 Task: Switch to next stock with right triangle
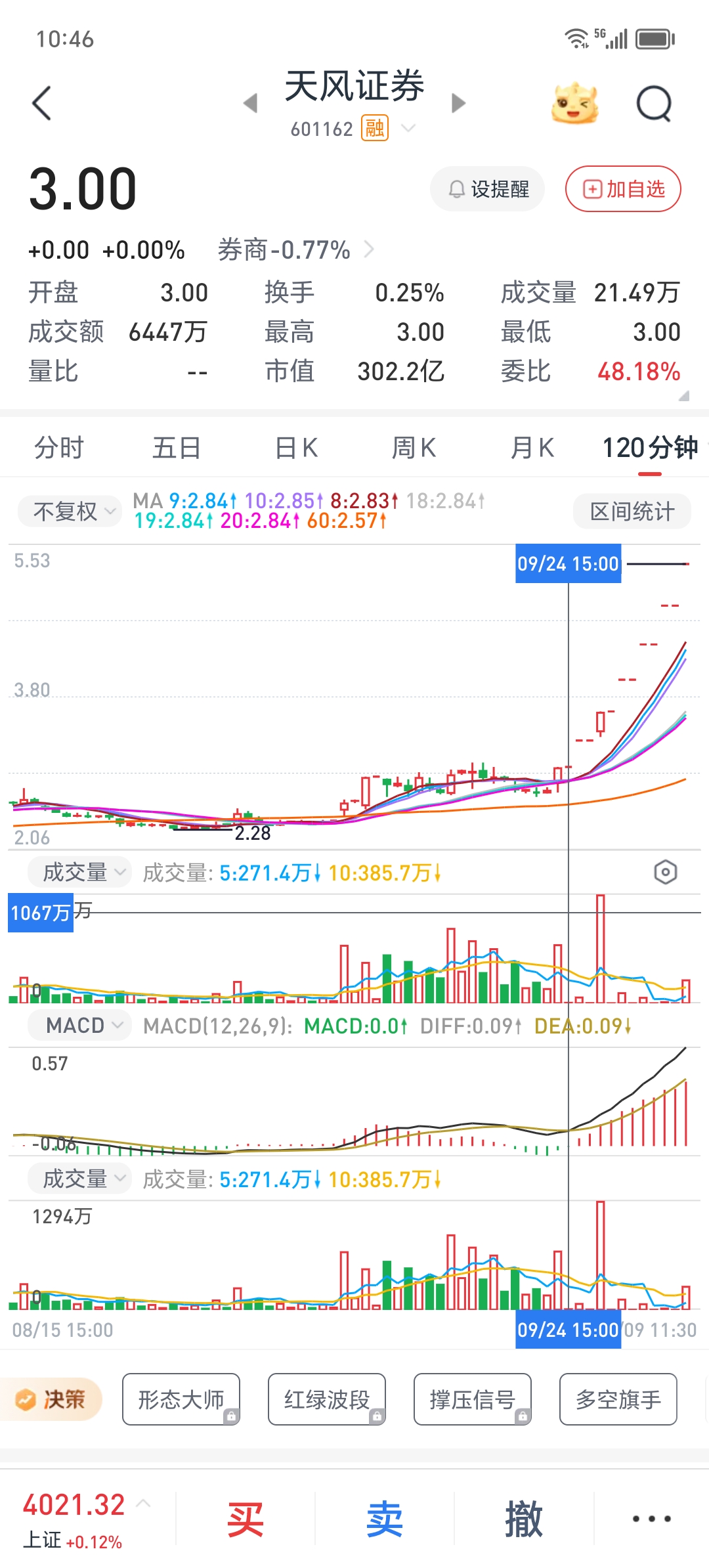459,103
